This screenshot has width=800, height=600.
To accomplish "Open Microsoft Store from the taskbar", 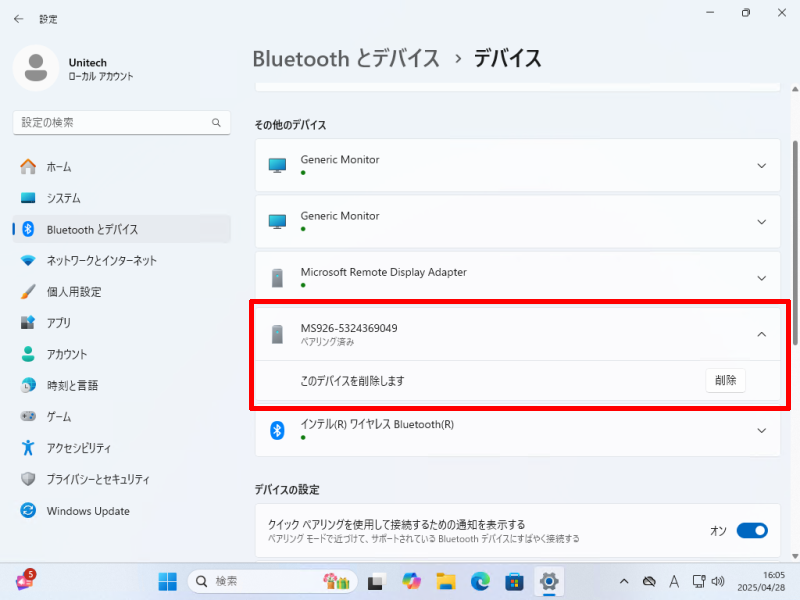I will point(514,581).
